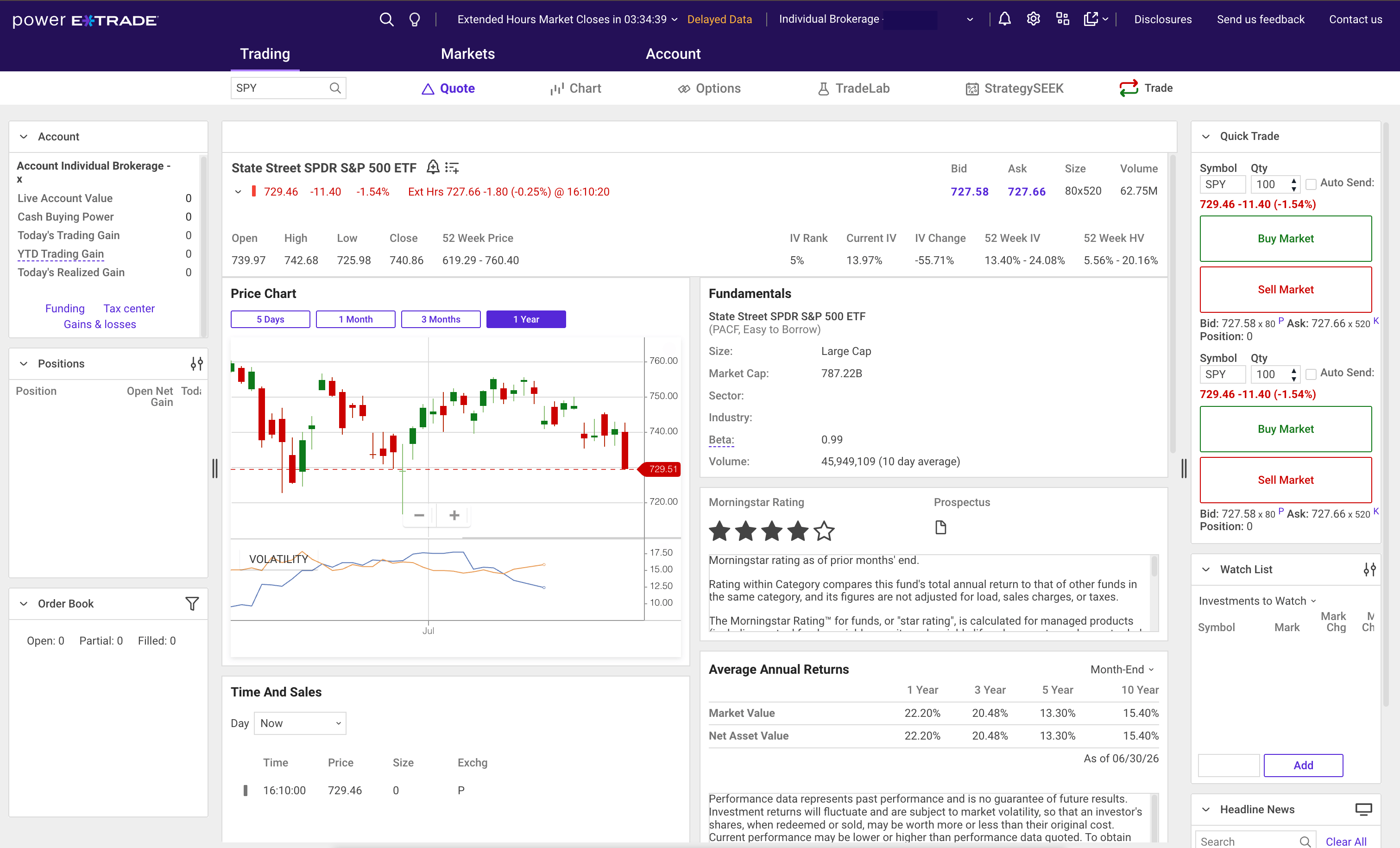Open the lightbulb ideas icon
The image size is (1400, 848).
pyautogui.click(x=415, y=20)
